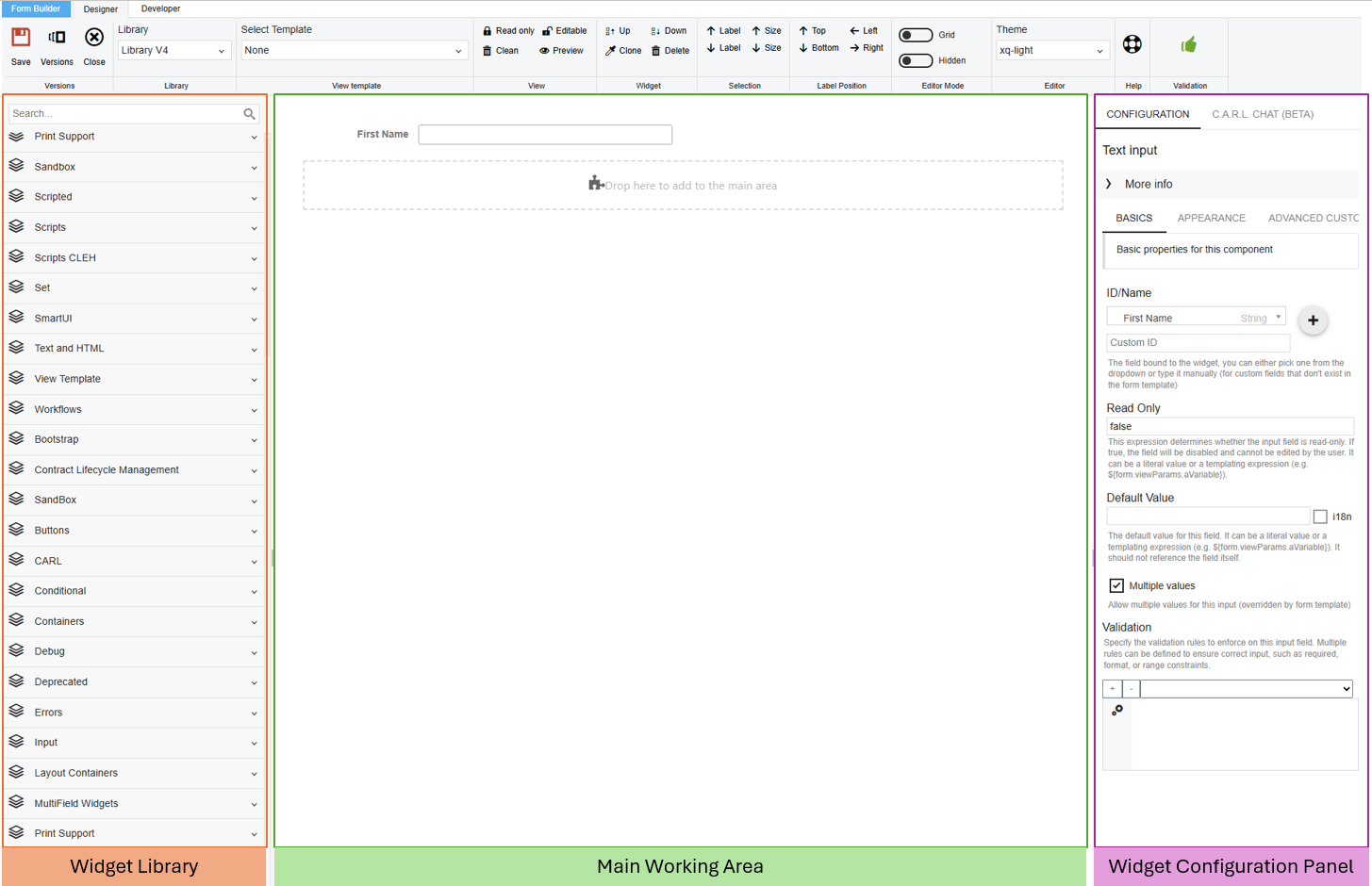Click the Save floppy disk icon
The image size is (1372, 886).
click(21, 38)
